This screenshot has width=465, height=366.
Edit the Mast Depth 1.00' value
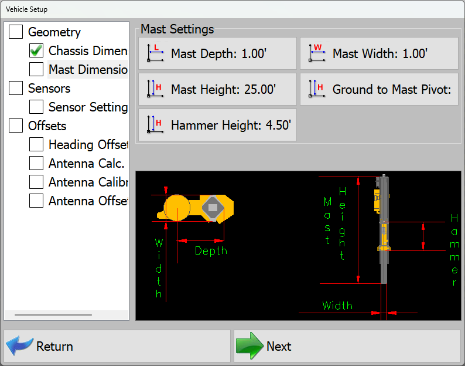pos(217,53)
